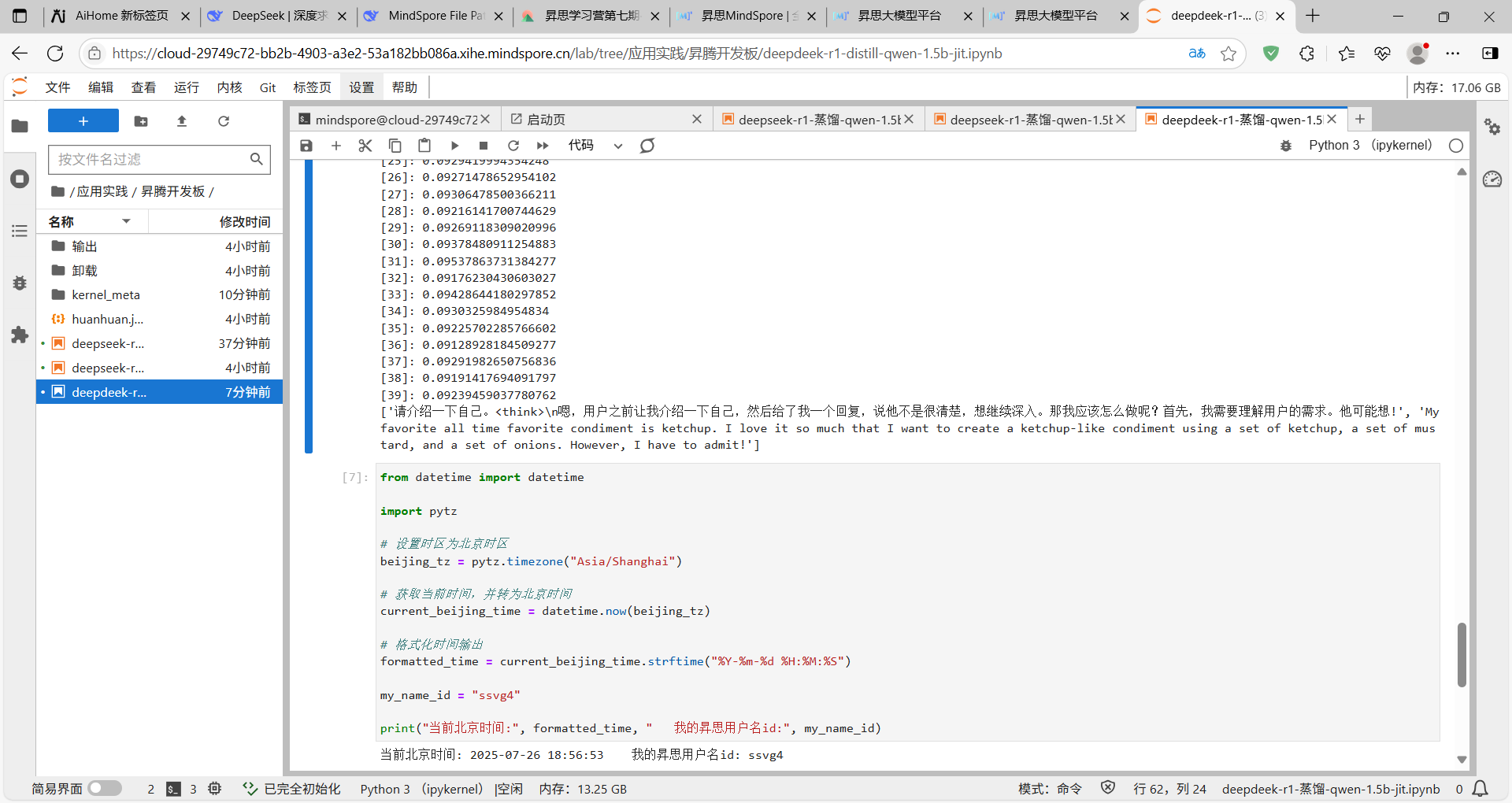The width and height of the screenshot is (1512, 803).
Task: Save the notebook with the disk icon
Action: pyautogui.click(x=306, y=146)
